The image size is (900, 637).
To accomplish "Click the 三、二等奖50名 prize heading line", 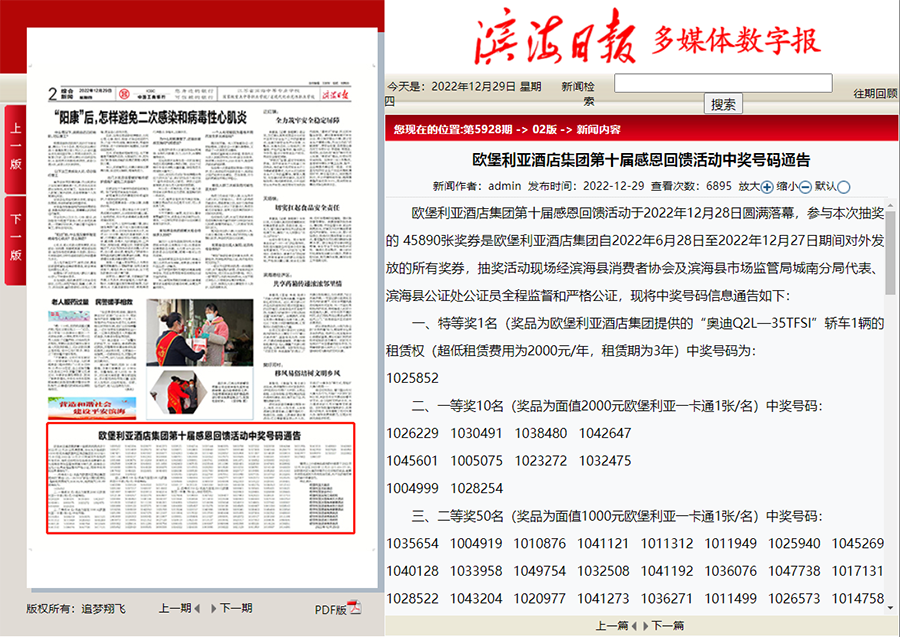I will [x=617, y=516].
